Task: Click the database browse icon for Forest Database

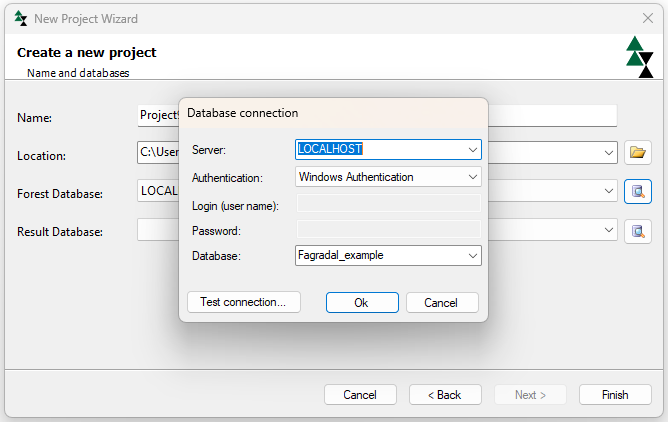Action: coord(638,191)
